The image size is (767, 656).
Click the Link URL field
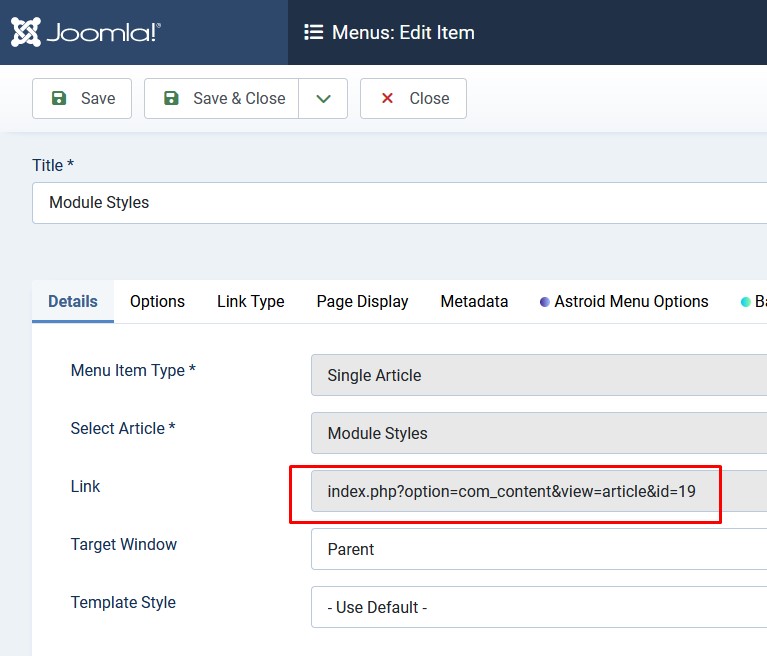click(539, 491)
